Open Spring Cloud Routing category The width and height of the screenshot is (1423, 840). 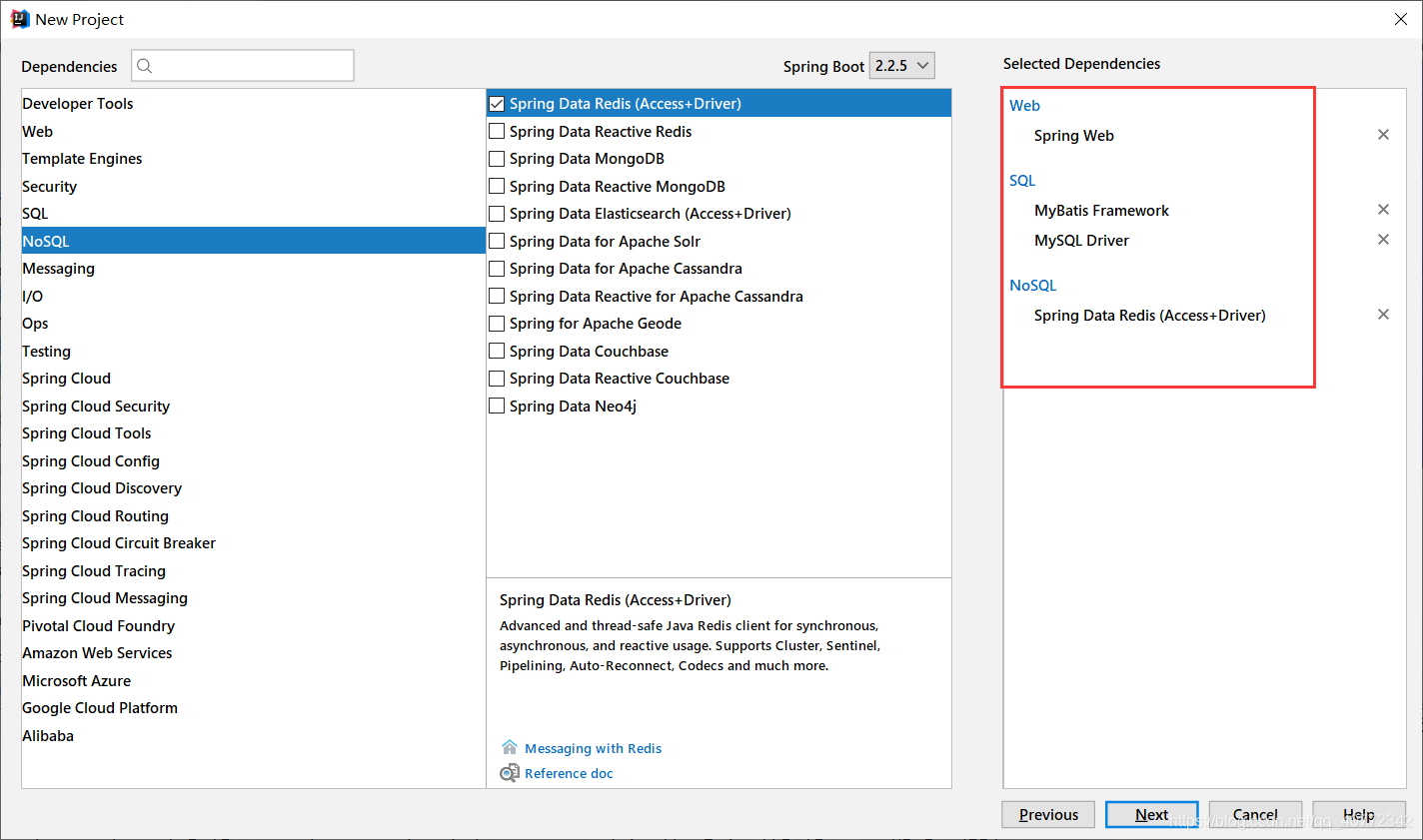point(254,515)
